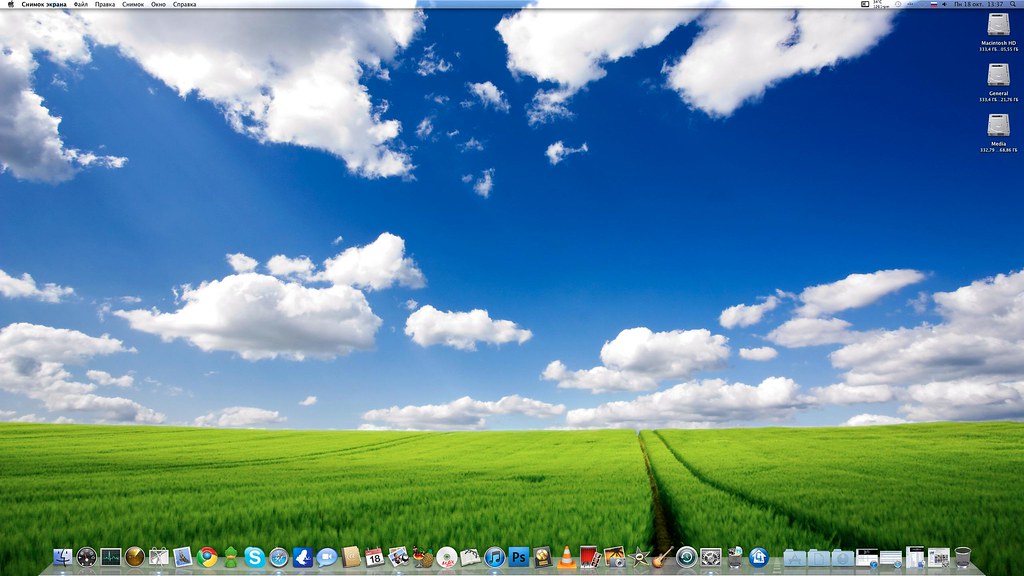Open Time Machine in the dock

686,557
